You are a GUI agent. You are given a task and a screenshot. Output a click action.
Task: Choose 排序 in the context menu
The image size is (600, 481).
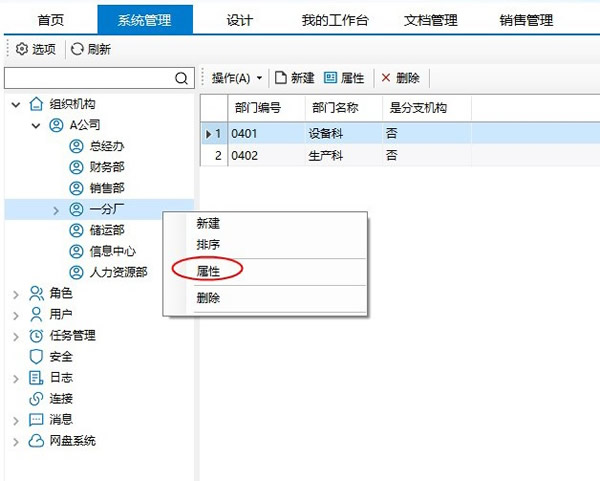click(x=208, y=244)
